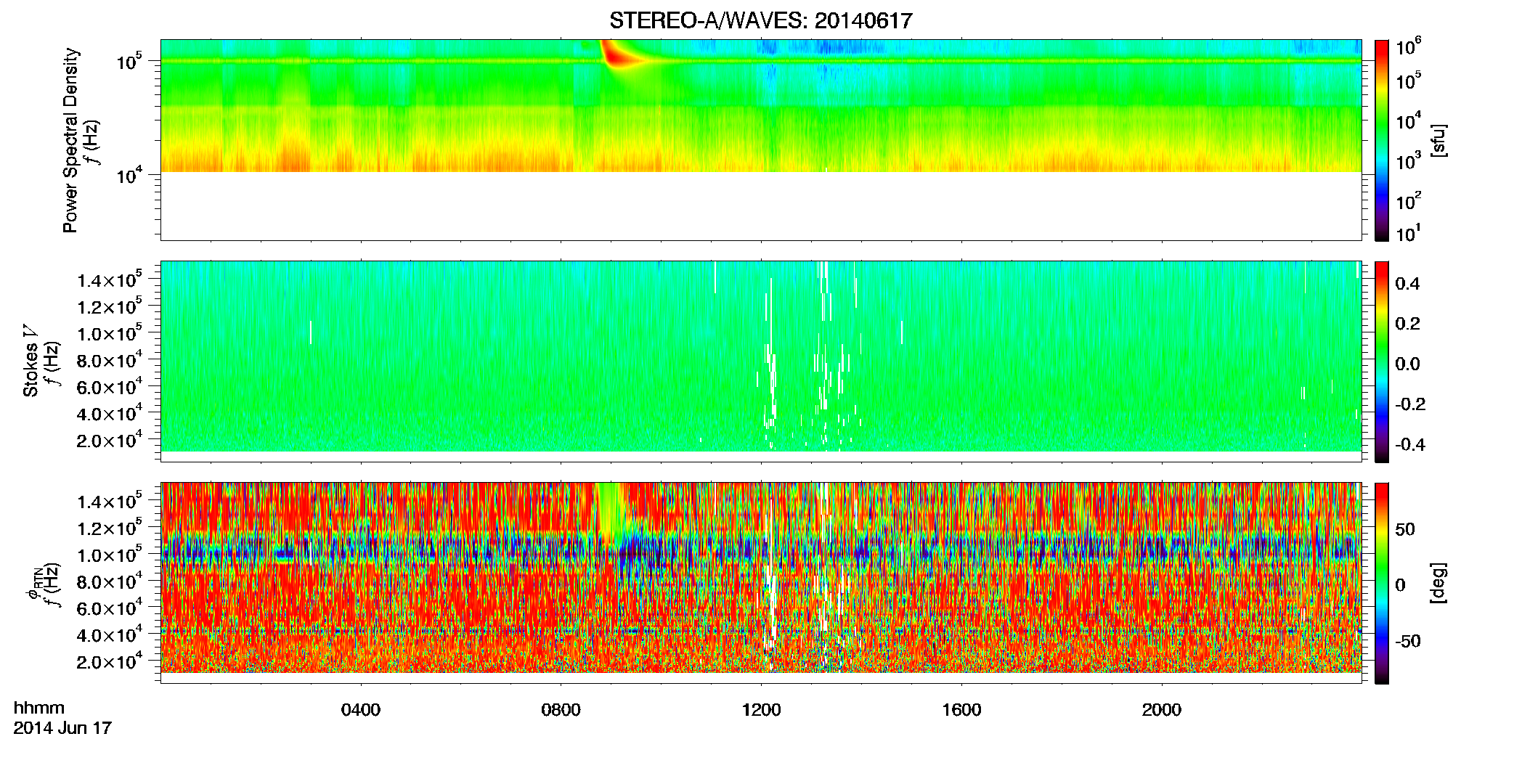This screenshot has width=1522, height=784.
Task: Click the "0.4" label on the Stokes color bar
Action: tap(1407, 284)
